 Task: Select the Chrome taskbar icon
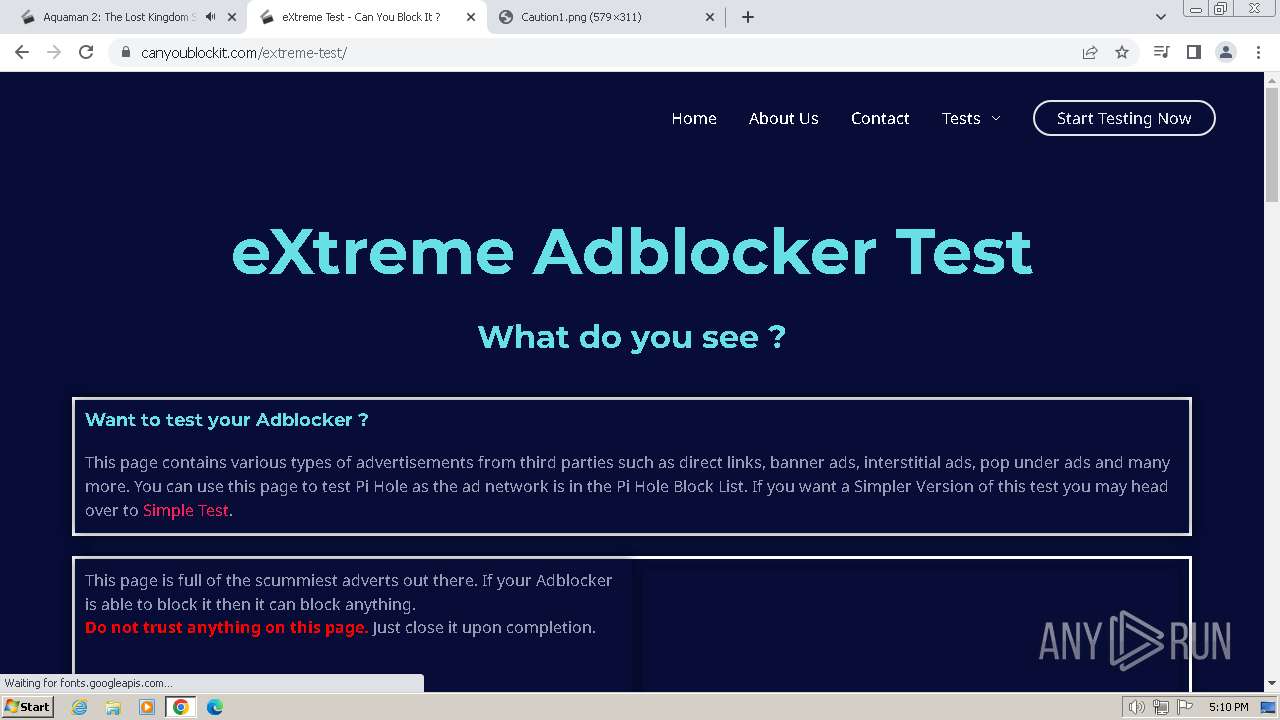click(x=181, y=707)
